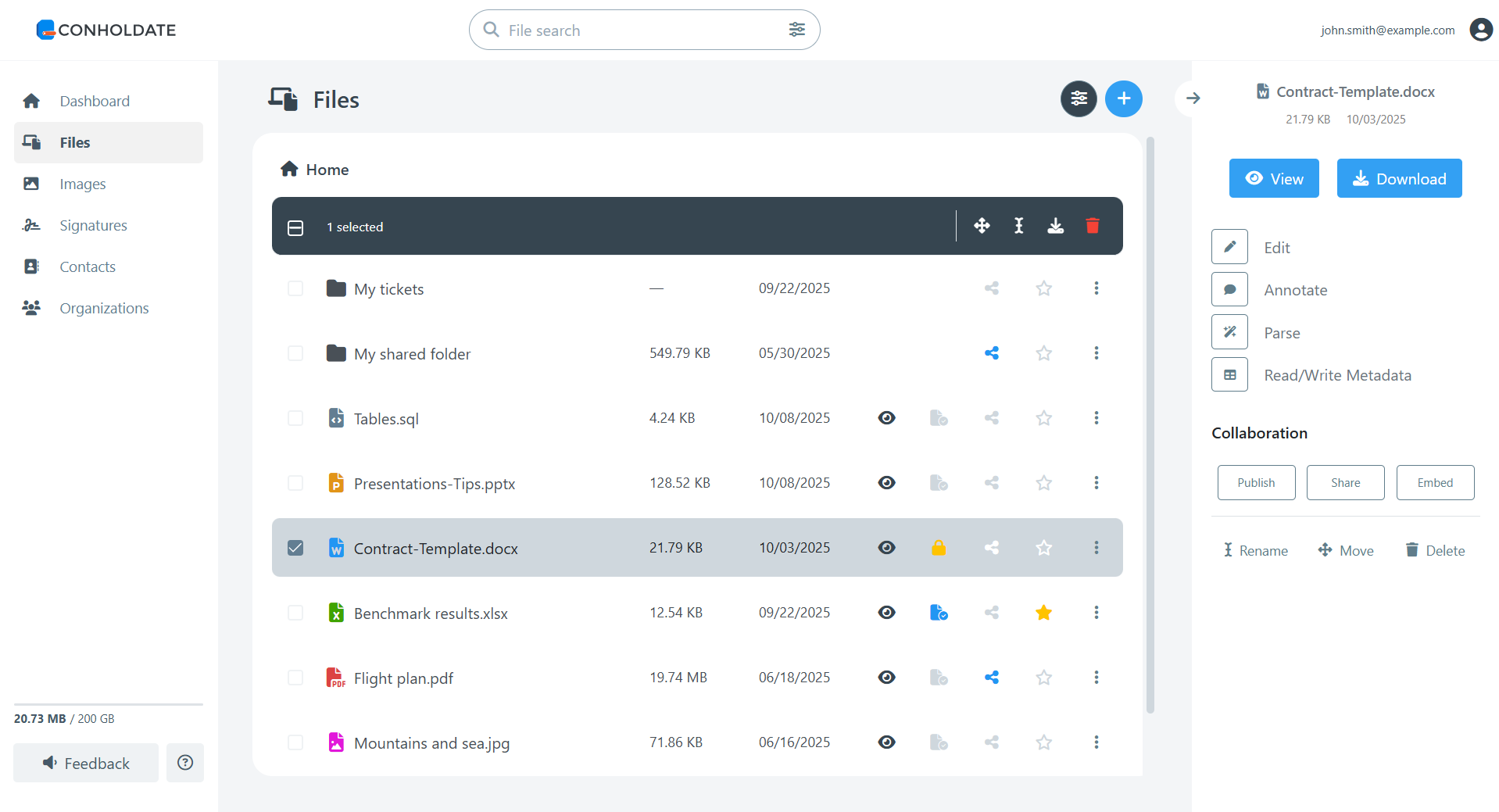Click the download icon in selection toolbar

(1055, 226)
